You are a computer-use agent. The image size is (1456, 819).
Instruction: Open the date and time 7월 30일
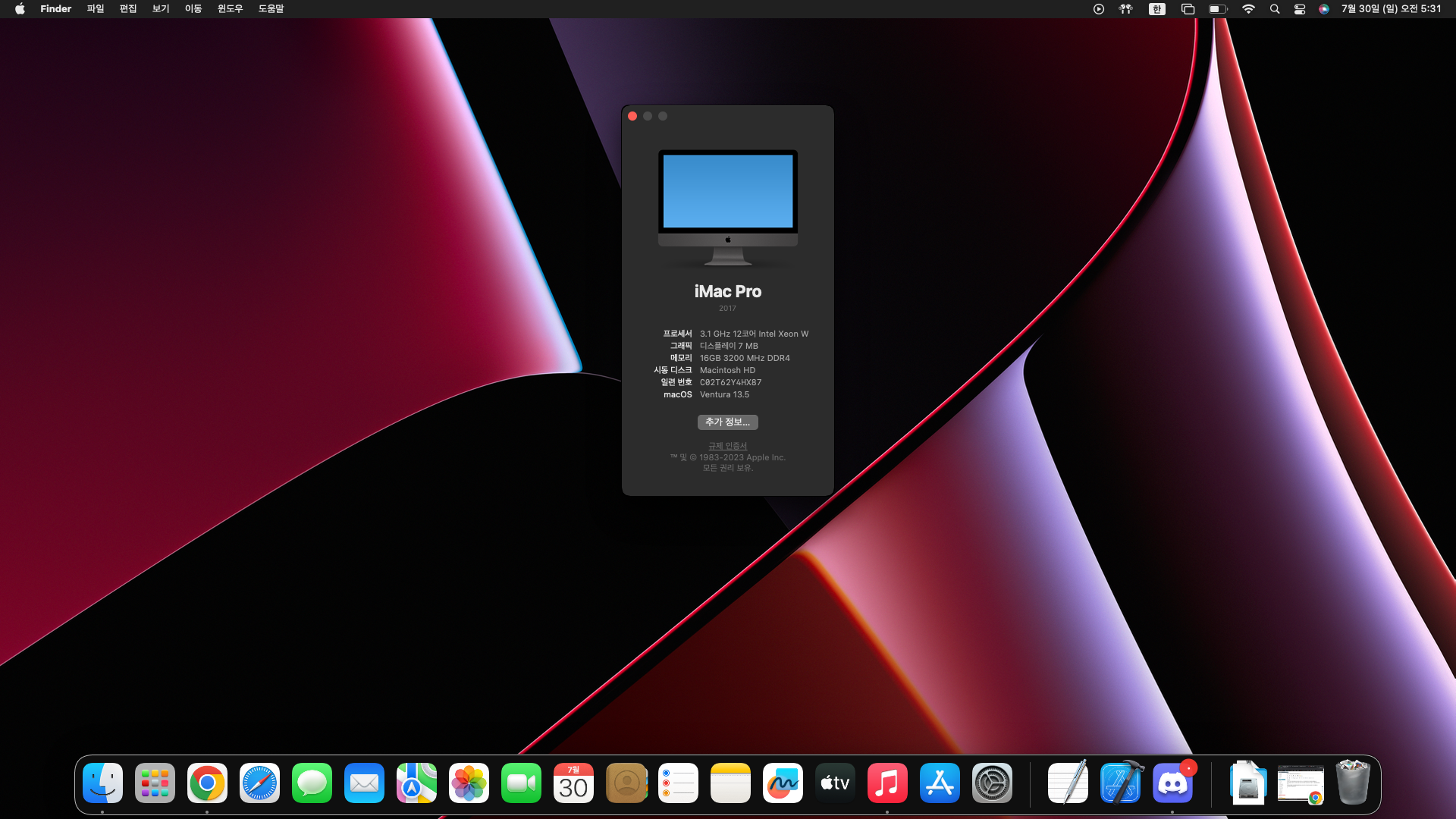point(1391,9)
